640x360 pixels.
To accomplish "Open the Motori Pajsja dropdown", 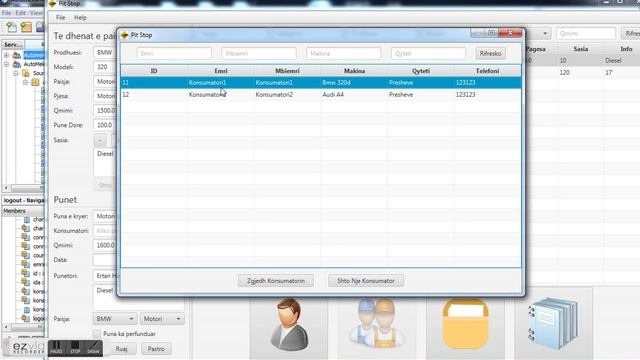I will pyautogui.click(x=162, y=319).
